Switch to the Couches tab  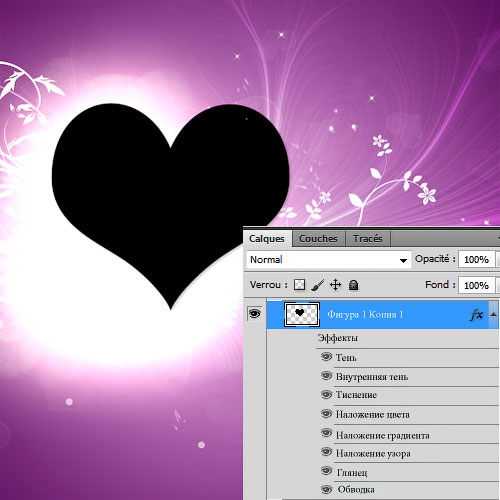coord(318,239)
